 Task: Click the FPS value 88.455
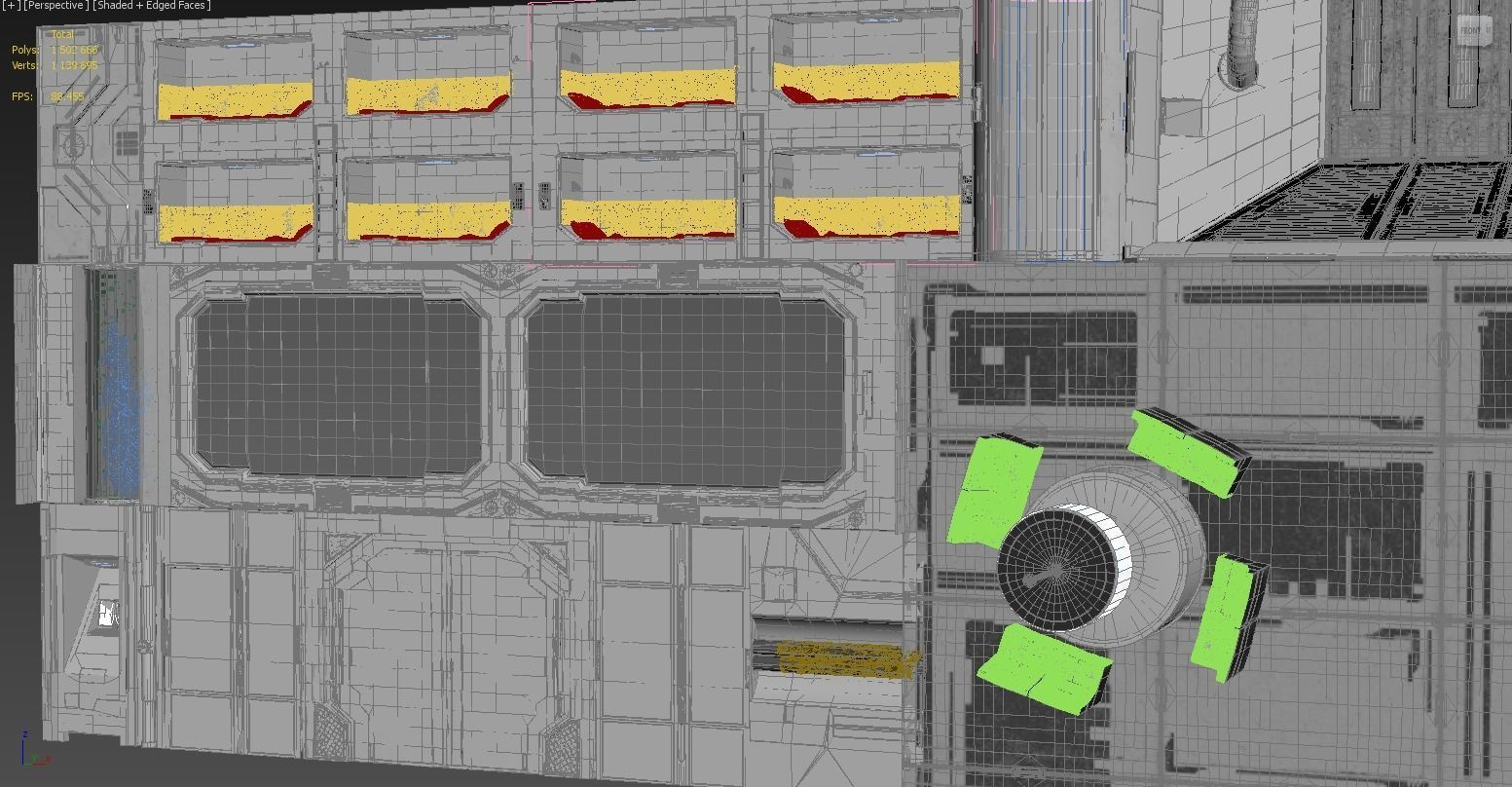pos(67,96)
